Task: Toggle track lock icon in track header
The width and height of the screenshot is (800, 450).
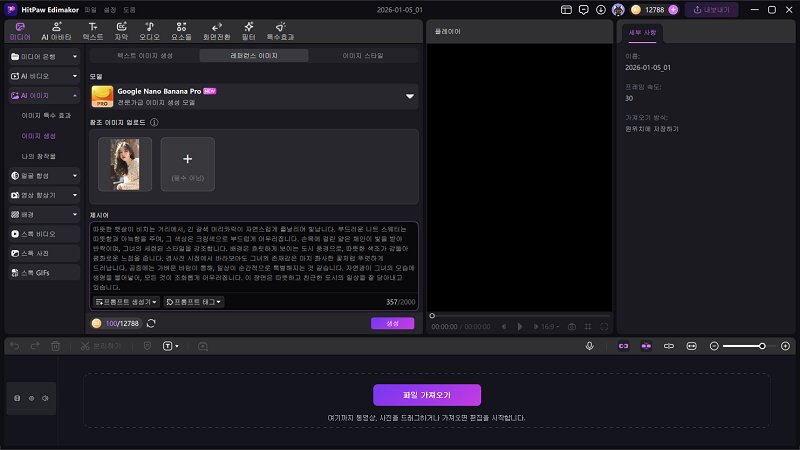Action: [x=17, y=398]
